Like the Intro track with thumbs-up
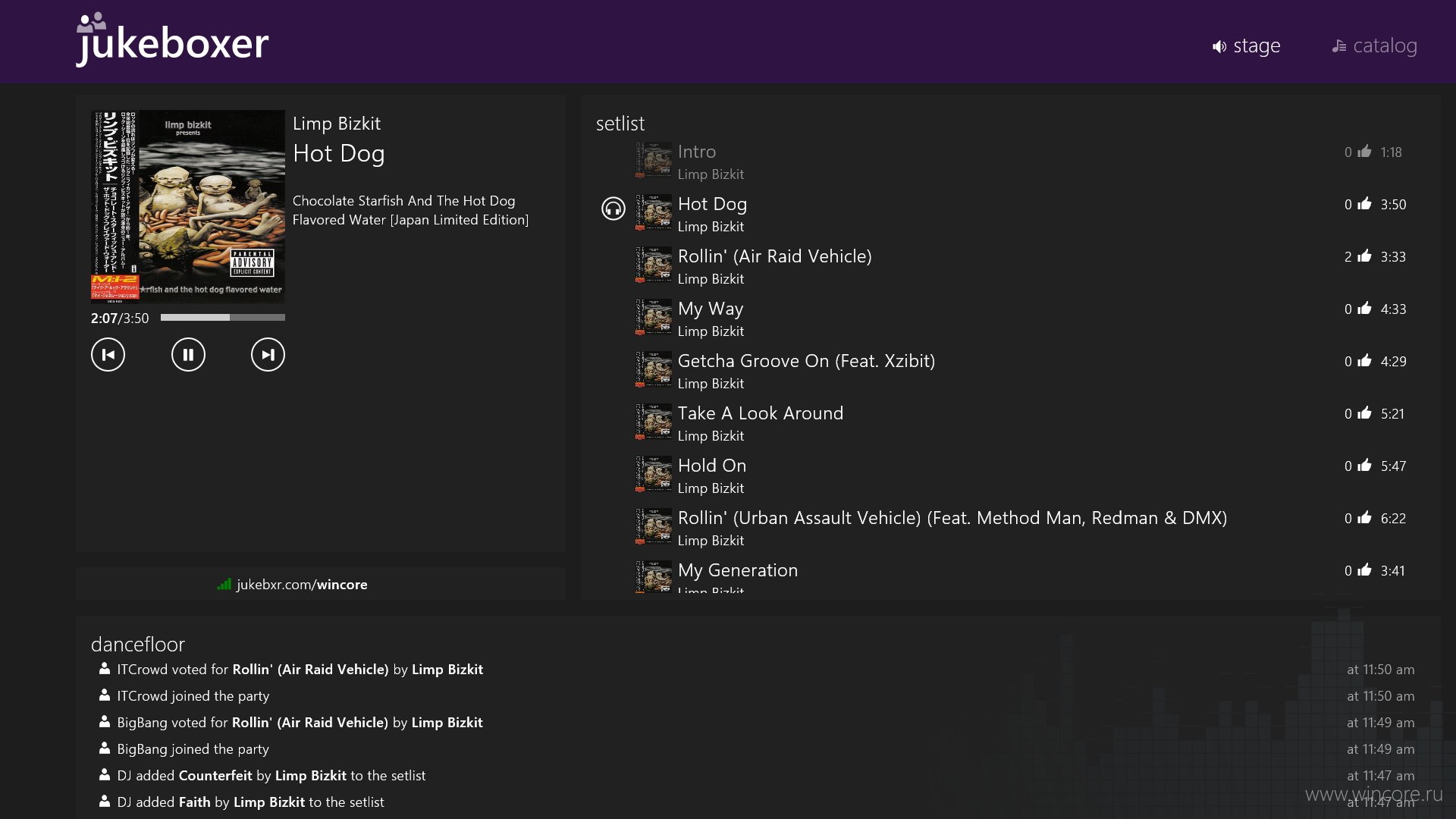This screenshot has height=819, width=1456. point(1364,152)
